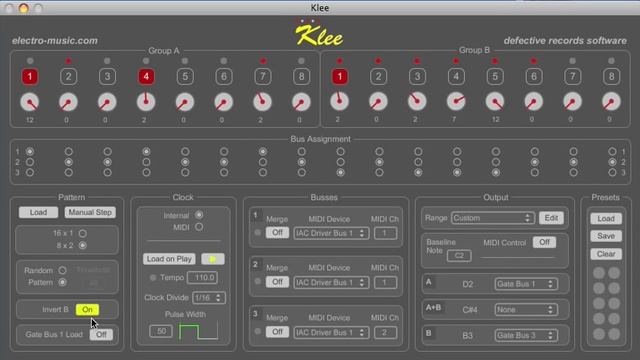The width and height of the screenshot is (640, 360).
Task: Toggle MIDI Control Off switch
Action: [544, 242]
